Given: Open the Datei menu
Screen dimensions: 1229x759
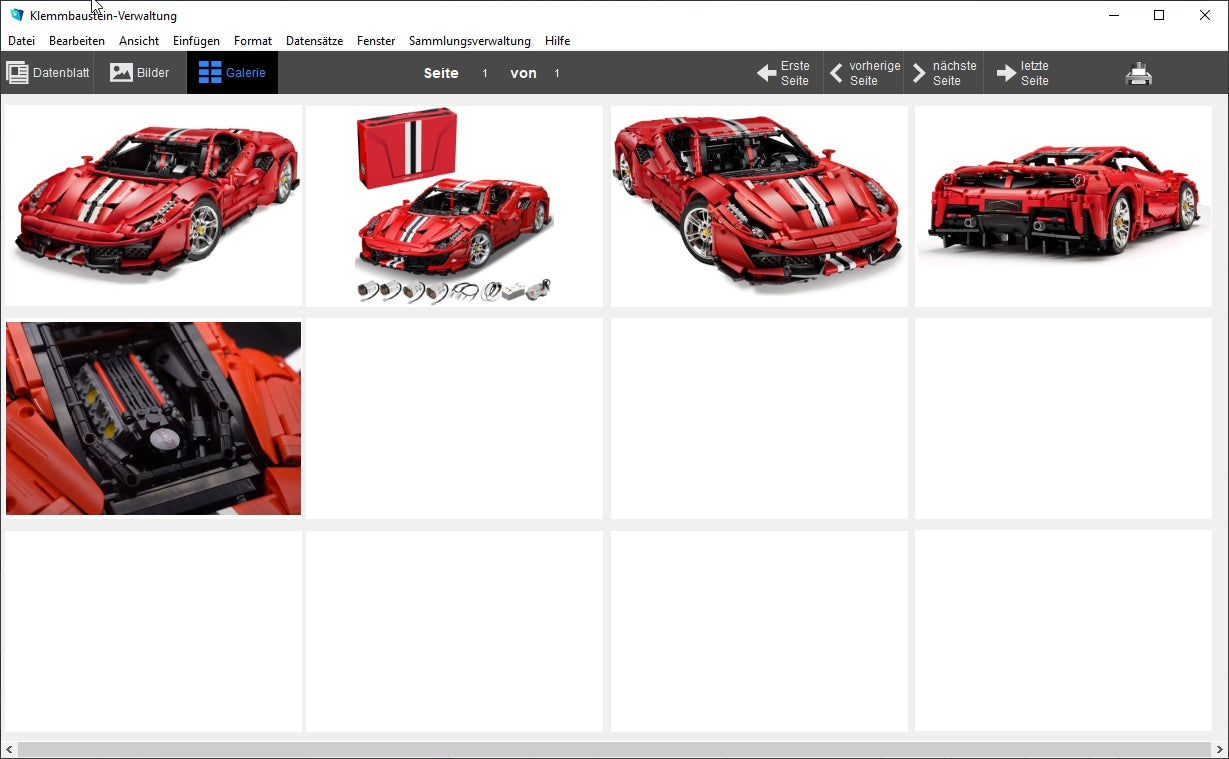Looking at the screenshot, I should coord(21,41).
